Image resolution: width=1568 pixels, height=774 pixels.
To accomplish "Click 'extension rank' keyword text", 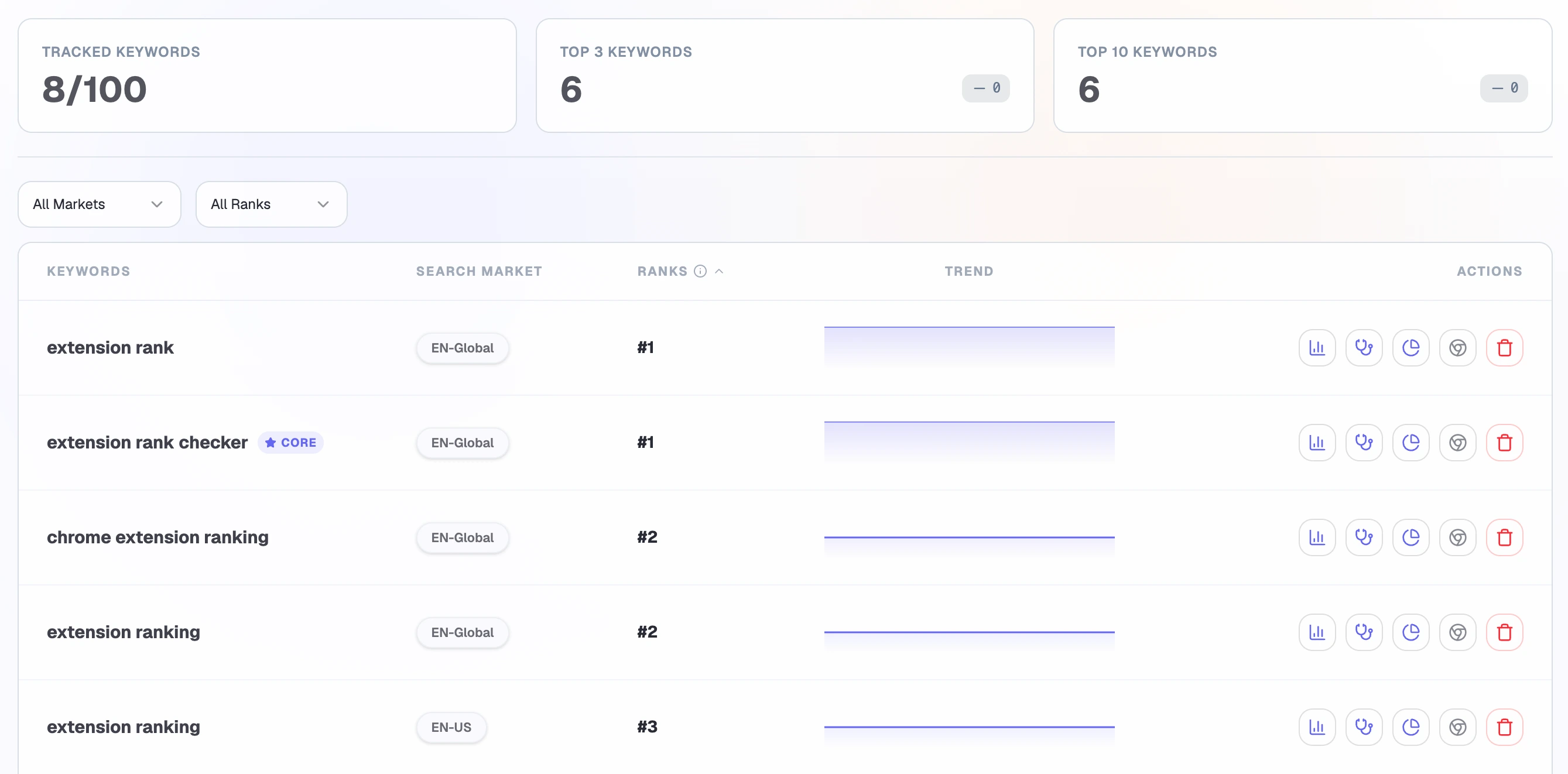I will 110,347.
